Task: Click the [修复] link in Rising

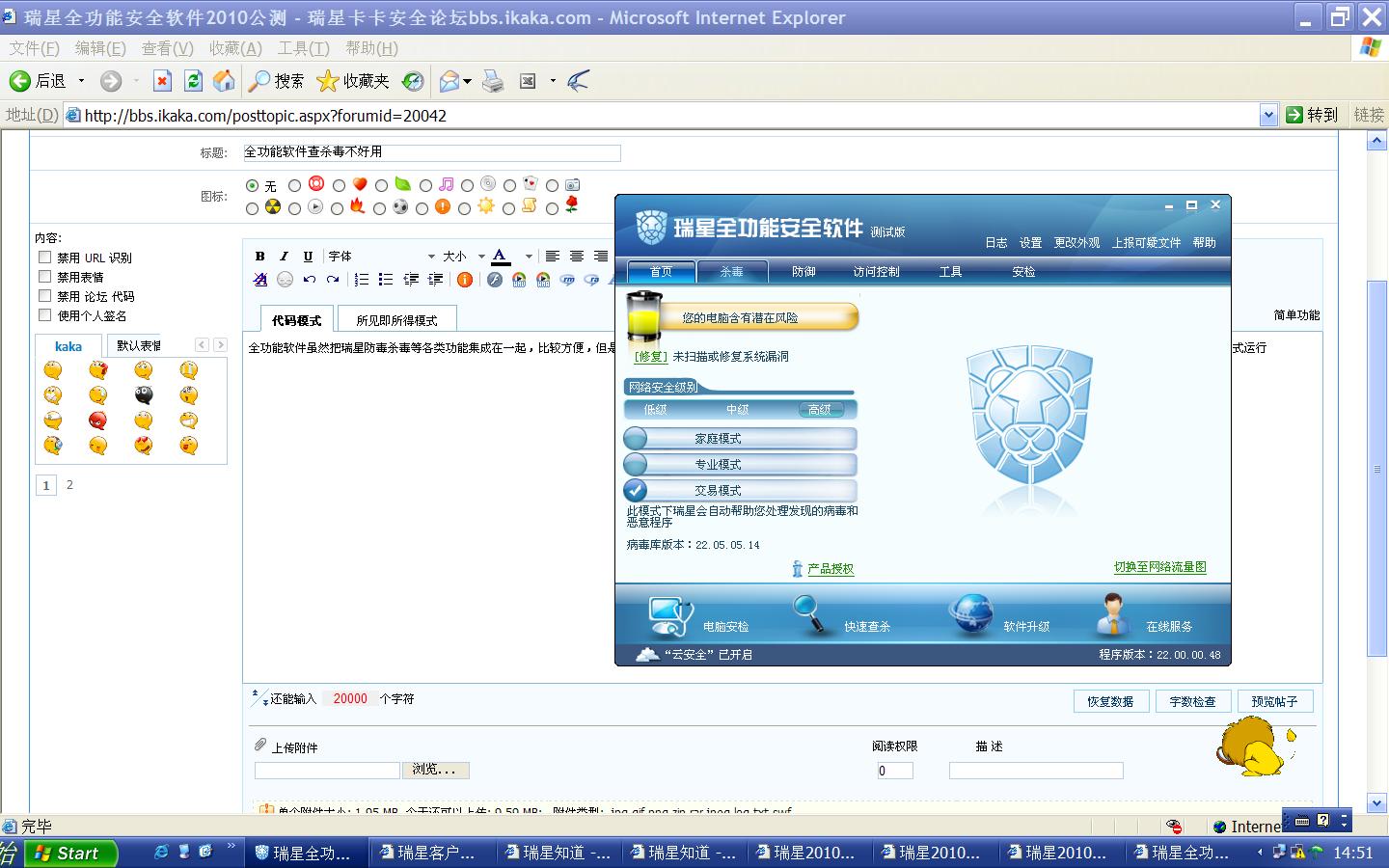Action: tap(651, 357)
